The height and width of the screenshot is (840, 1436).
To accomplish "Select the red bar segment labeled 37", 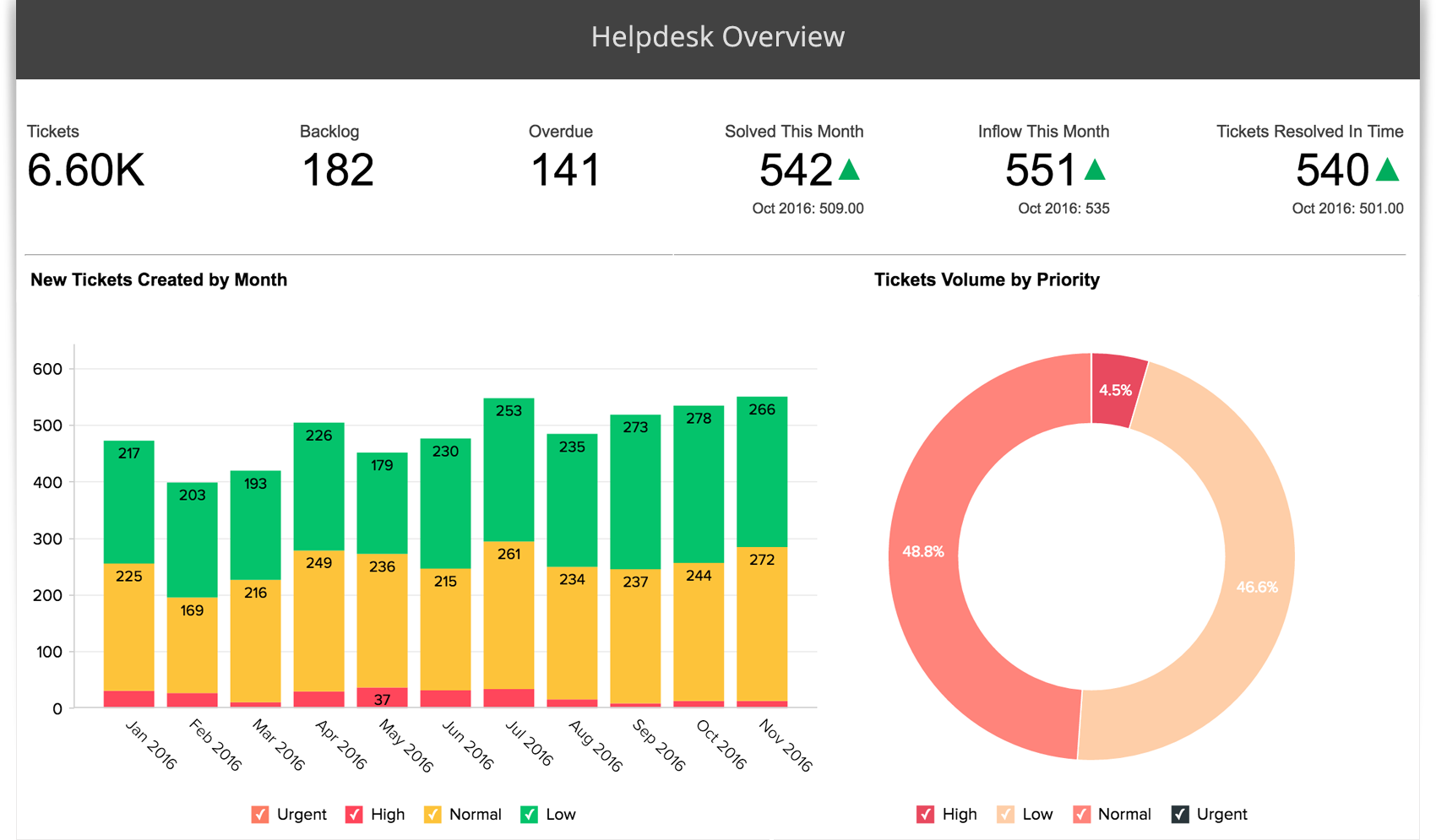I will coord(383,698).
